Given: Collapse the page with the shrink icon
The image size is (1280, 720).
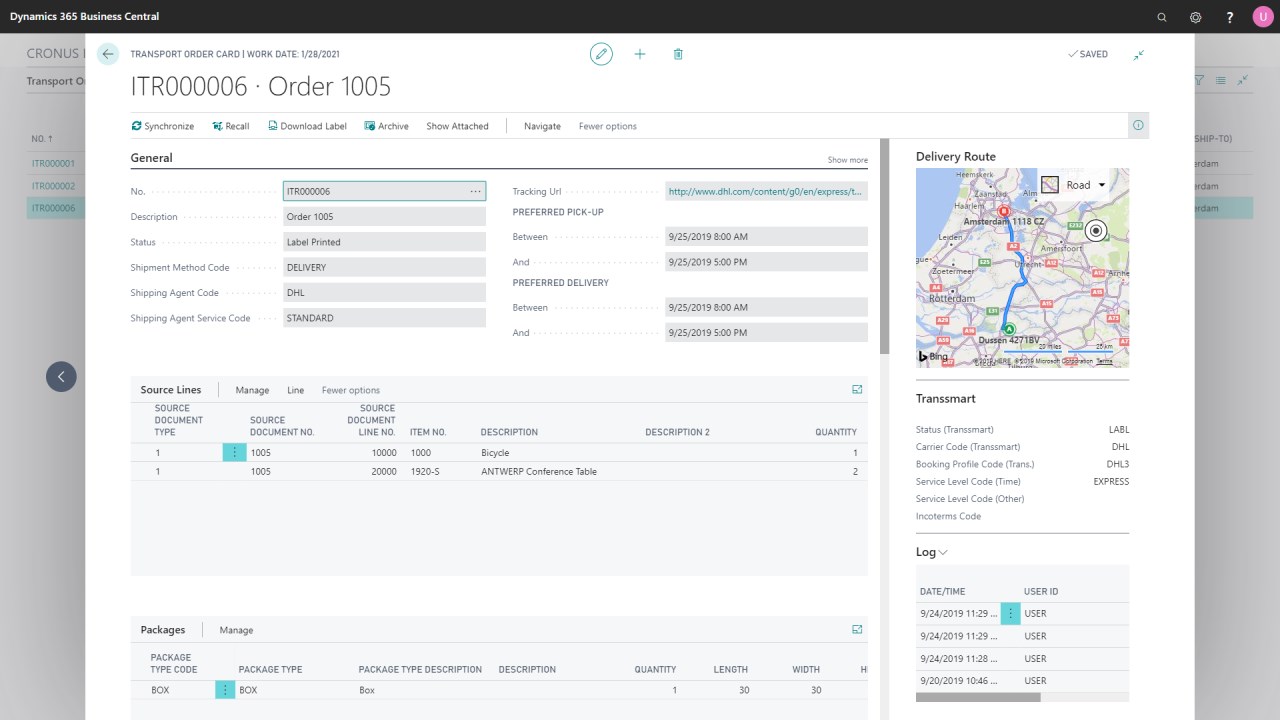Looking at the screenshot, I should coord(1139,54).
